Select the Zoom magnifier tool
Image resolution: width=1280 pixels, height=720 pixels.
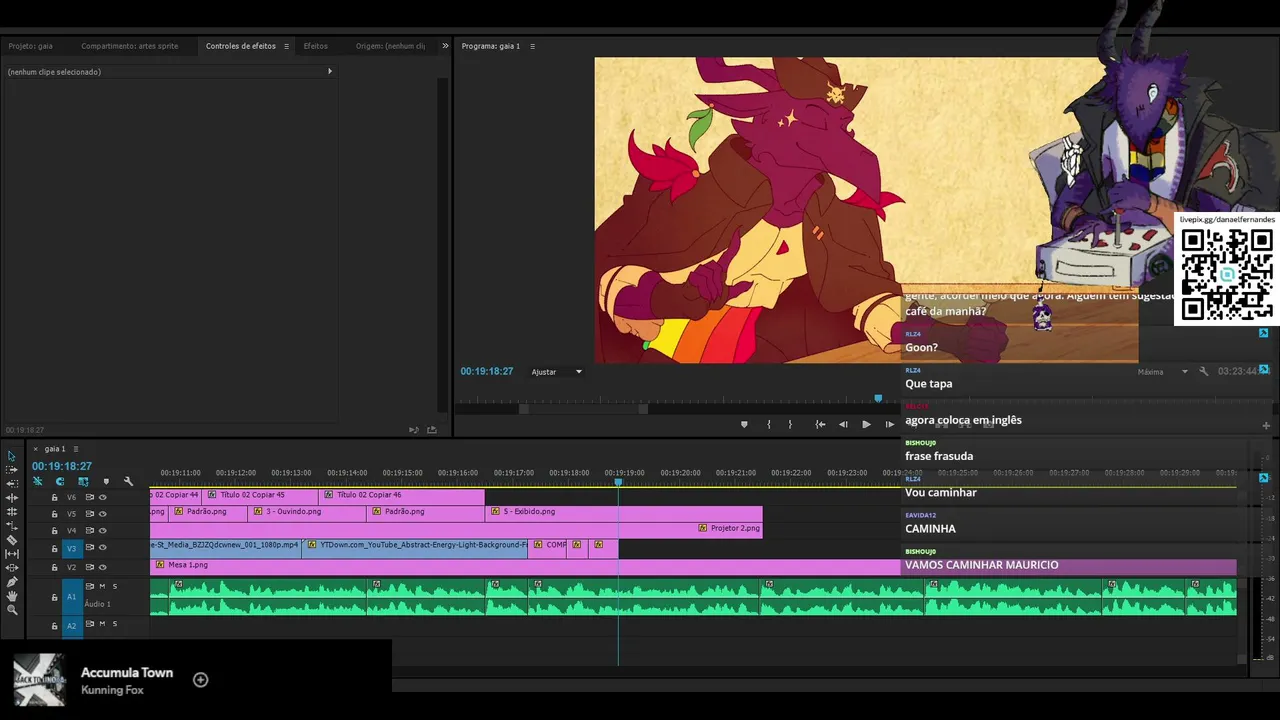click(x=12, y=609)
